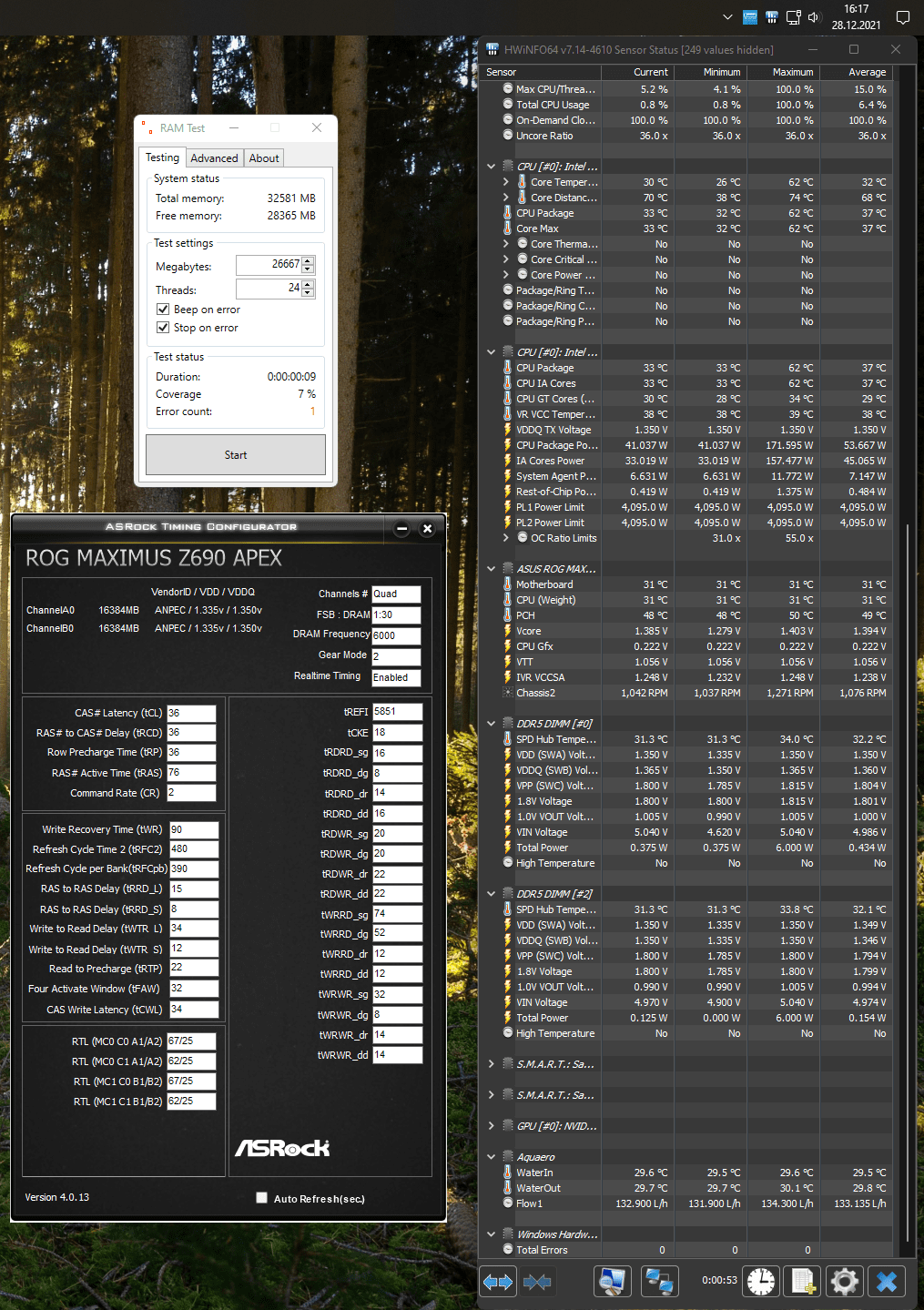The width and height of the screenshot is (924, 1310).
Task: Open the blue memory-chip tray icon
Action: coord(750,17)
